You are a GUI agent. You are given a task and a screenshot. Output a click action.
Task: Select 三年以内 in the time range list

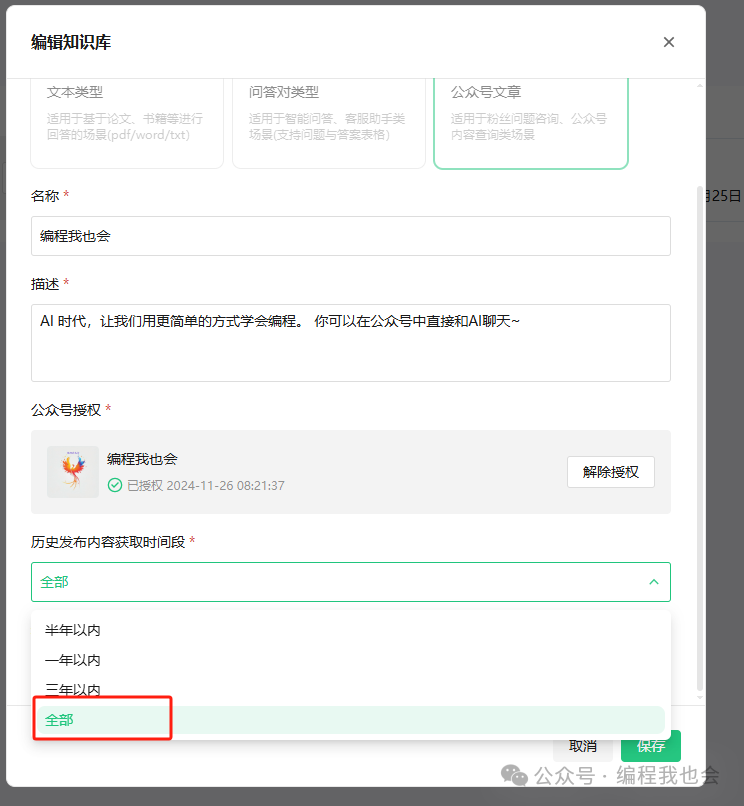coord(73,690)
